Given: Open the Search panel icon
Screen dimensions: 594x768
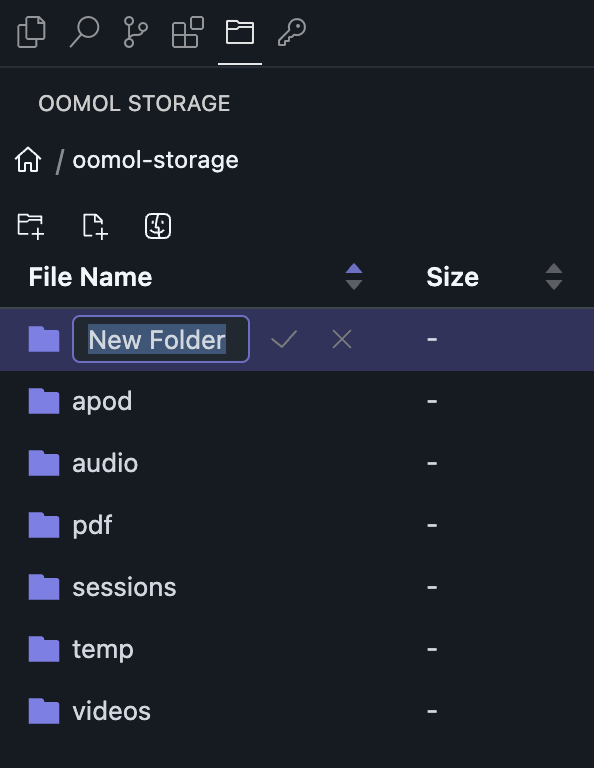Looking at the screenshot, I should click(84, 32).
